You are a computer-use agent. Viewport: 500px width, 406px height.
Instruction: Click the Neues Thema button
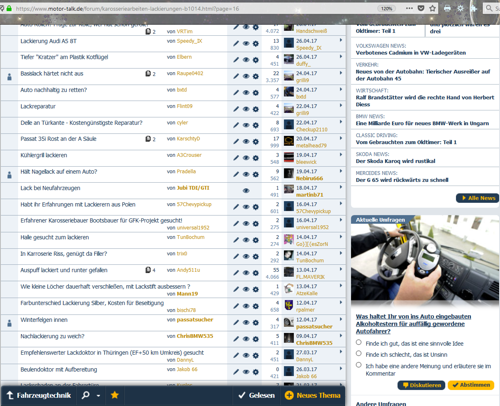[313, 395]
